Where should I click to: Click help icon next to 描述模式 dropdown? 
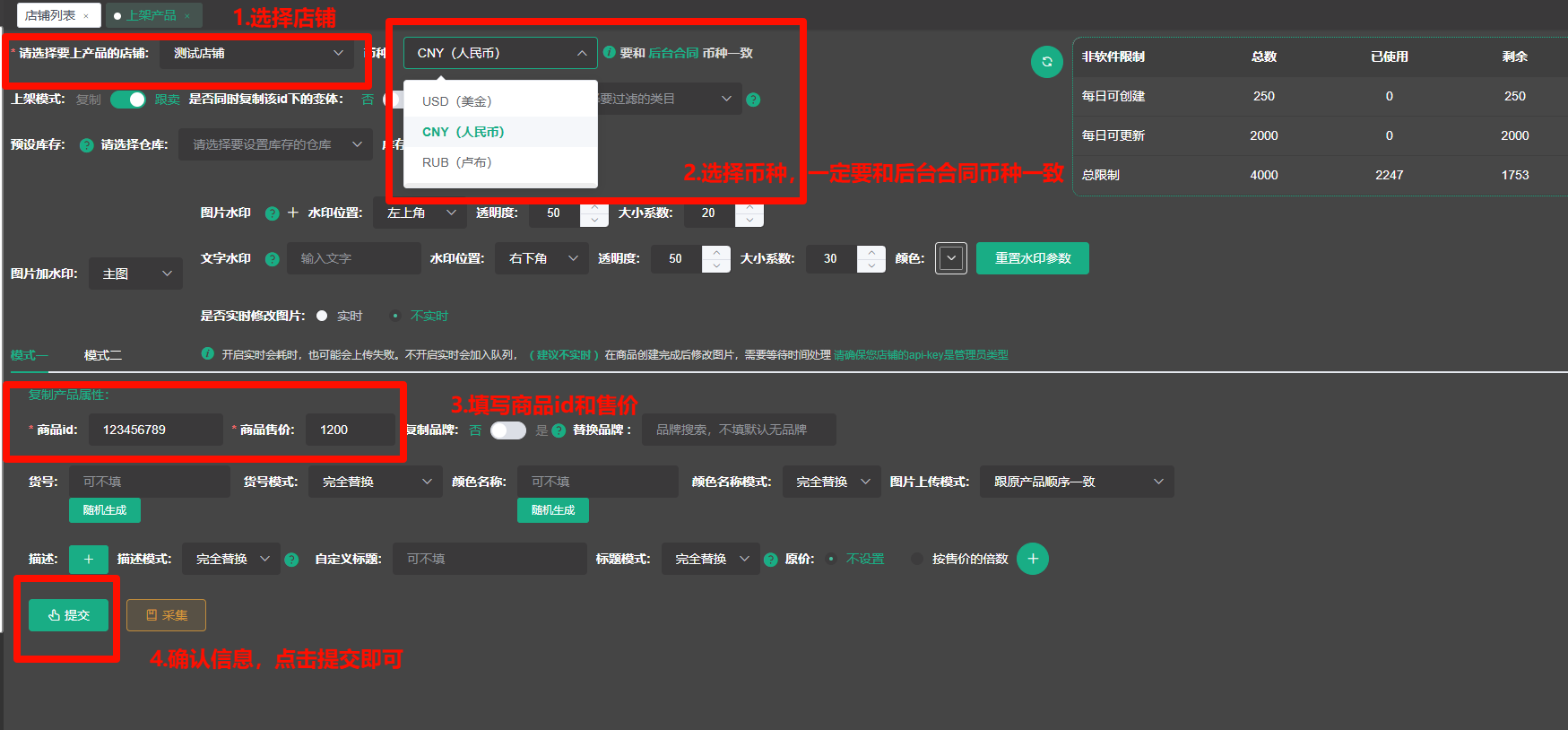click(x=291, y=560)
